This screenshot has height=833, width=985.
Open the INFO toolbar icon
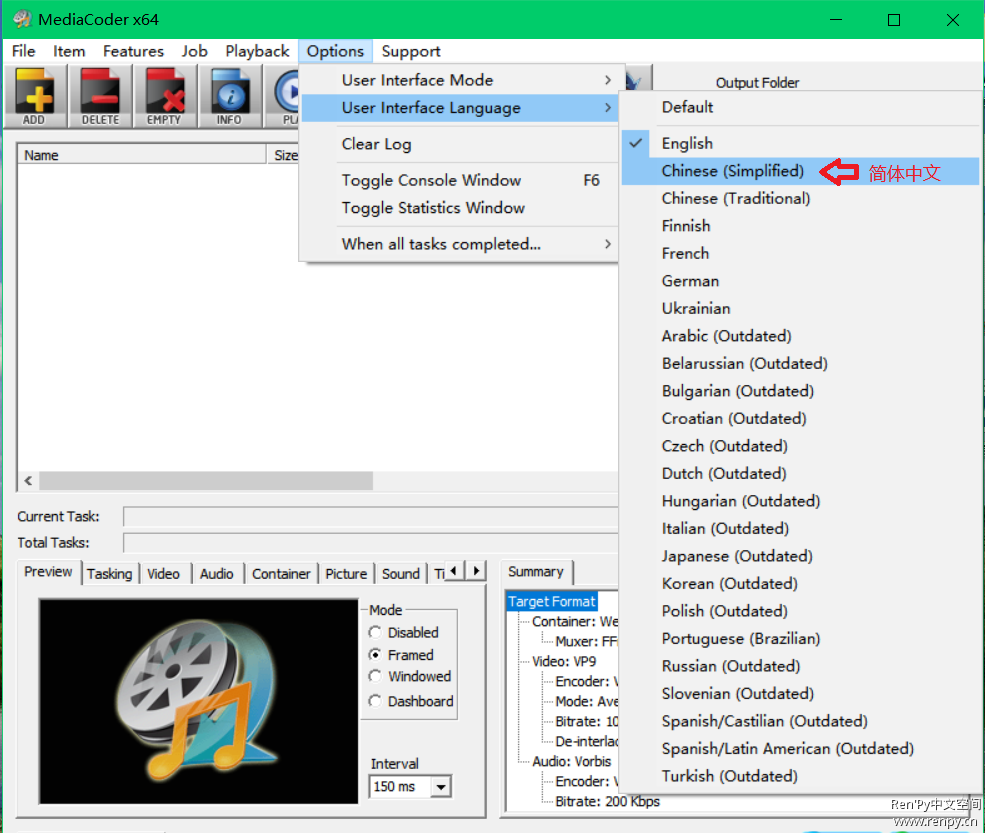coord(230,97)
